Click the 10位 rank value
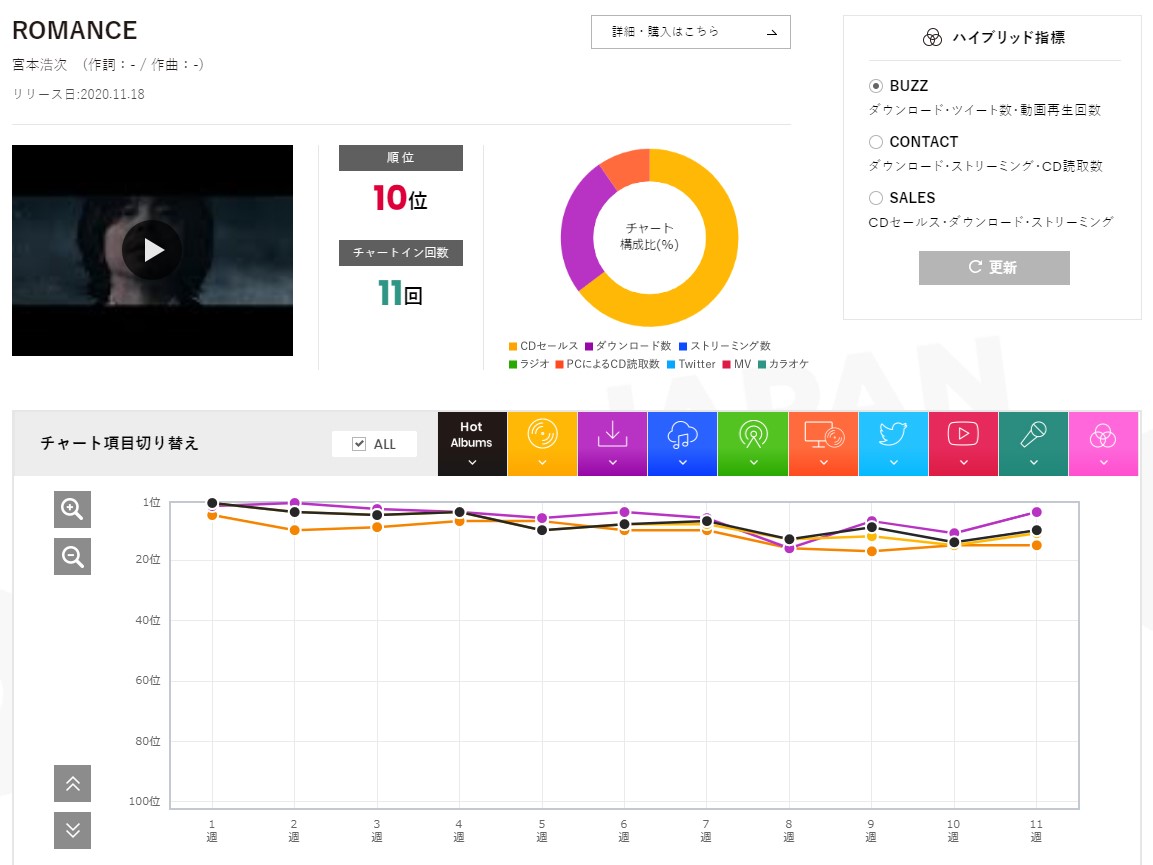The image size is (1153, 865). (400, 198)
